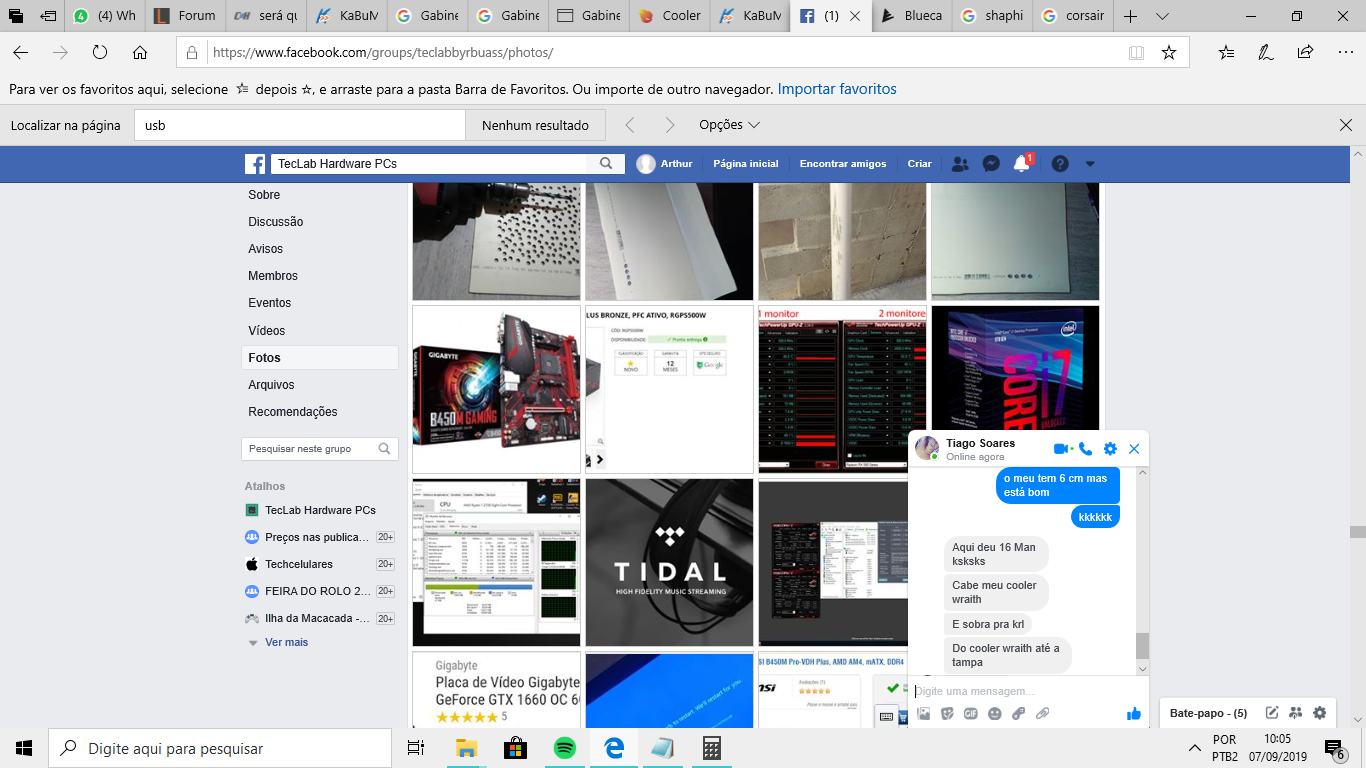
Task: Open Calculator from the taskbar
Action: 712,748
